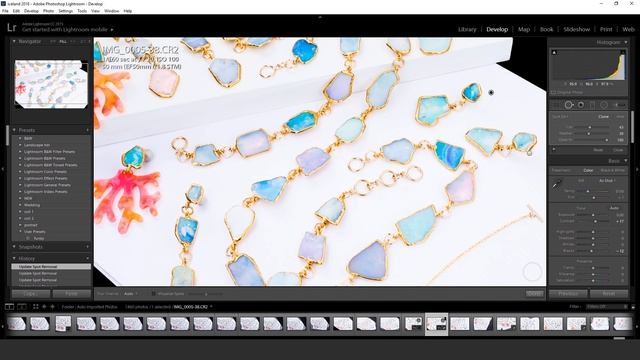Click the main window display icon
This screenshot has height=360, width=640.
pyautogui.click(x=9, y=307)
